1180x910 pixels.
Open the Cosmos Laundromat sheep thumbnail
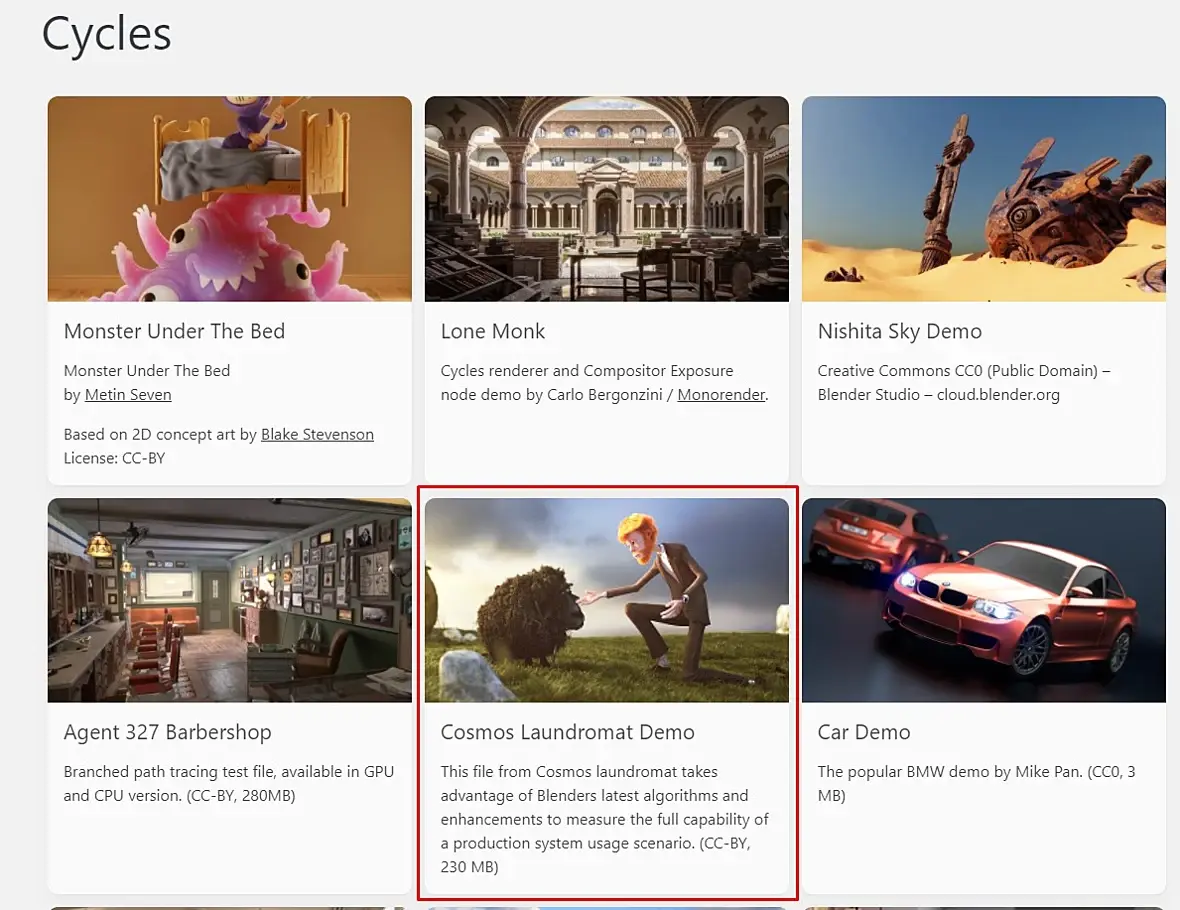point(607,600)
